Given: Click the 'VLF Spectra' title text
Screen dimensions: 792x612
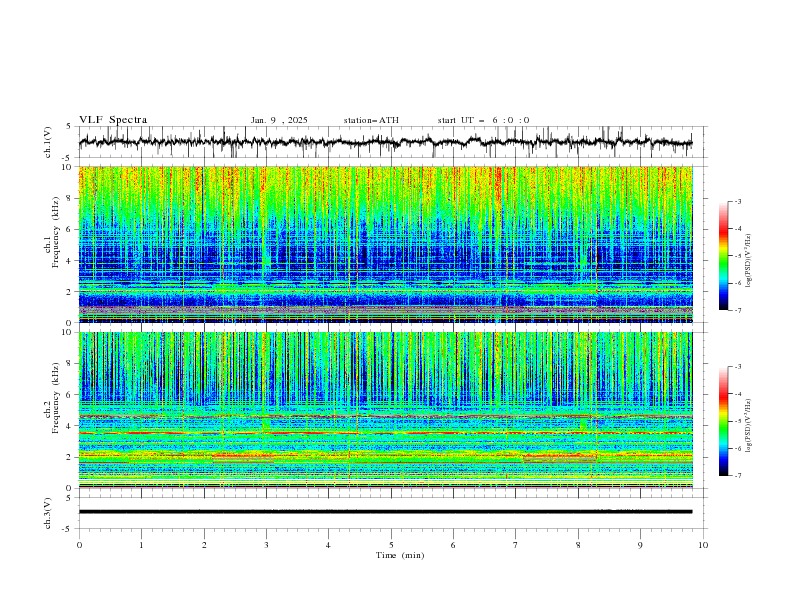Looking at the screenshot, I should [x=113, y=120].
